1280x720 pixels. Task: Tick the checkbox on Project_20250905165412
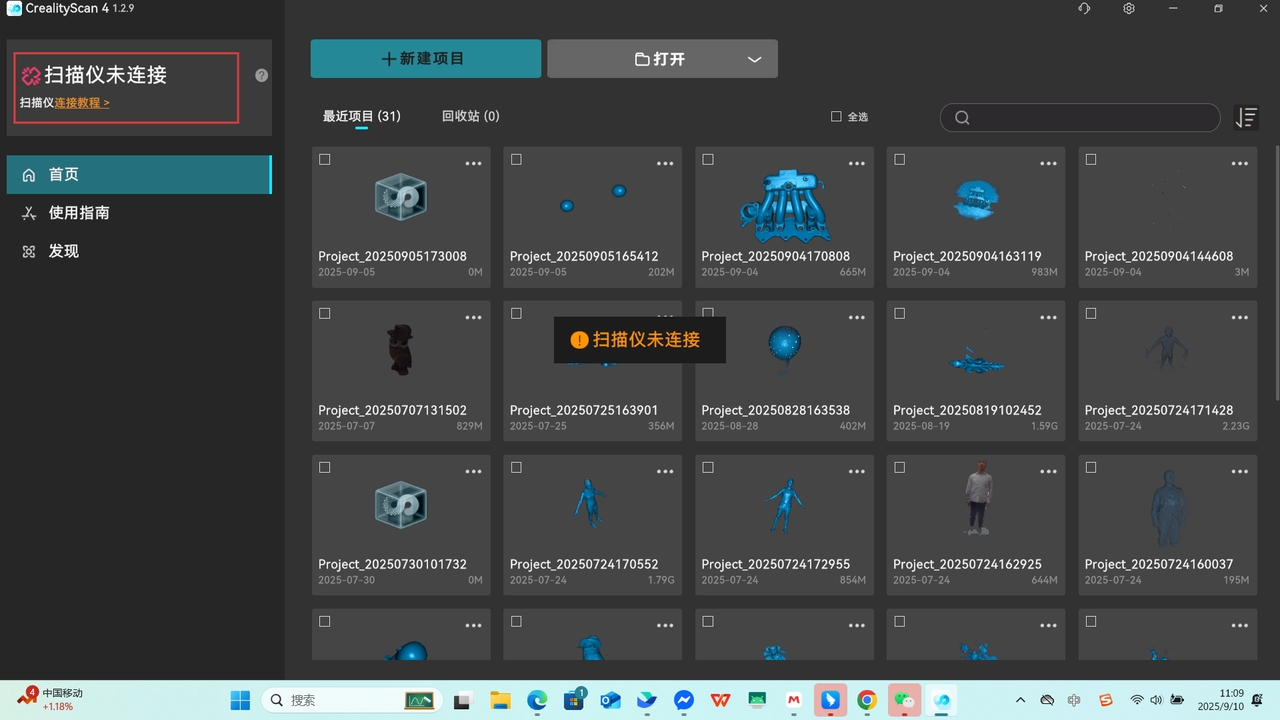coord(516,160)
